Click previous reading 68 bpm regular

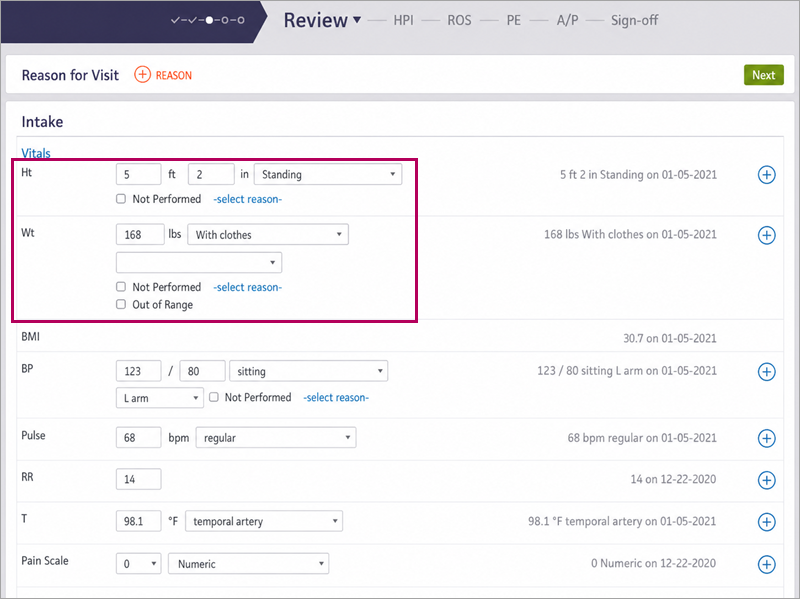[x=642, y=438]
